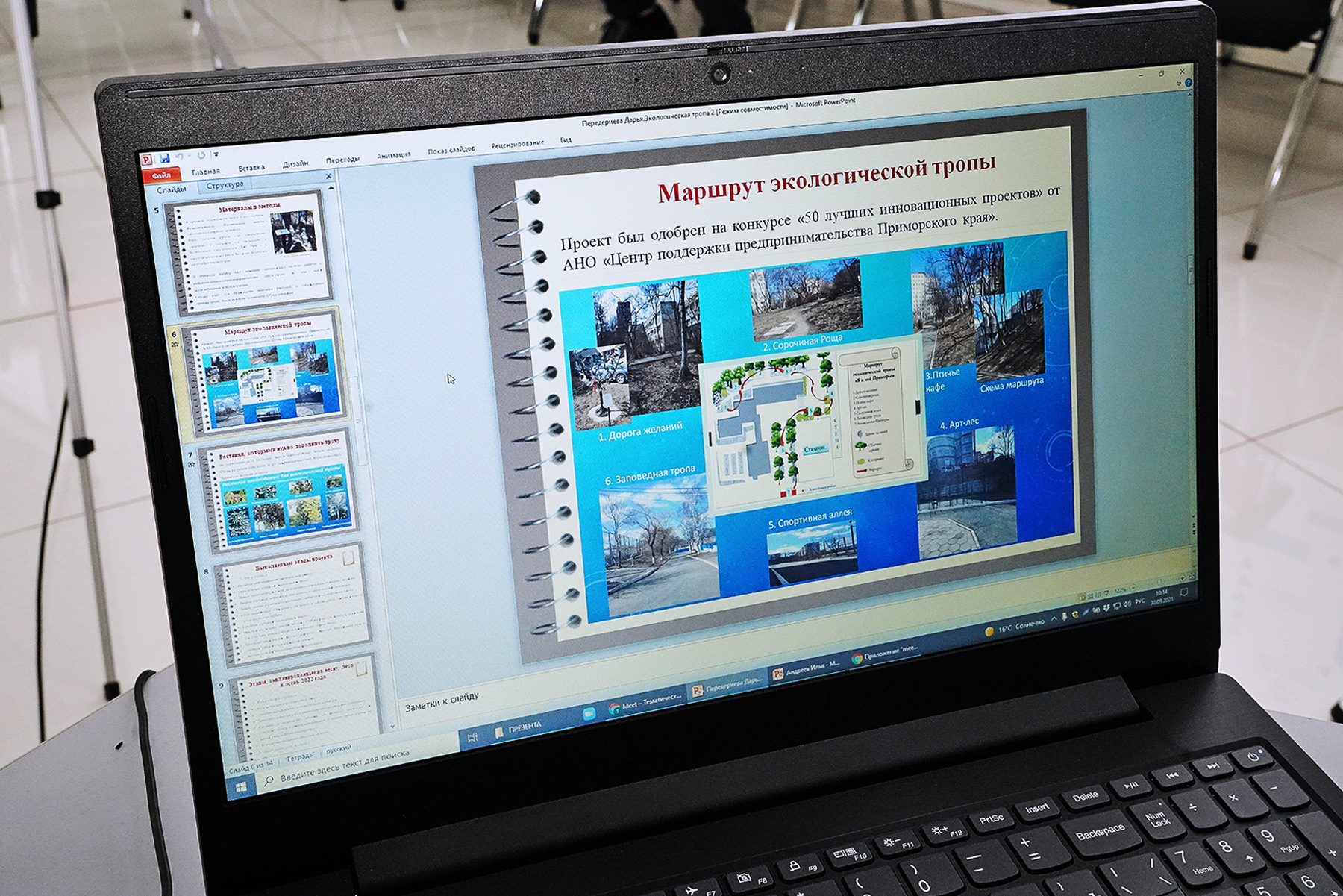The image size is (1343, 896).
Task: Open the Вид ribbon tab
Action: [566, 140]
